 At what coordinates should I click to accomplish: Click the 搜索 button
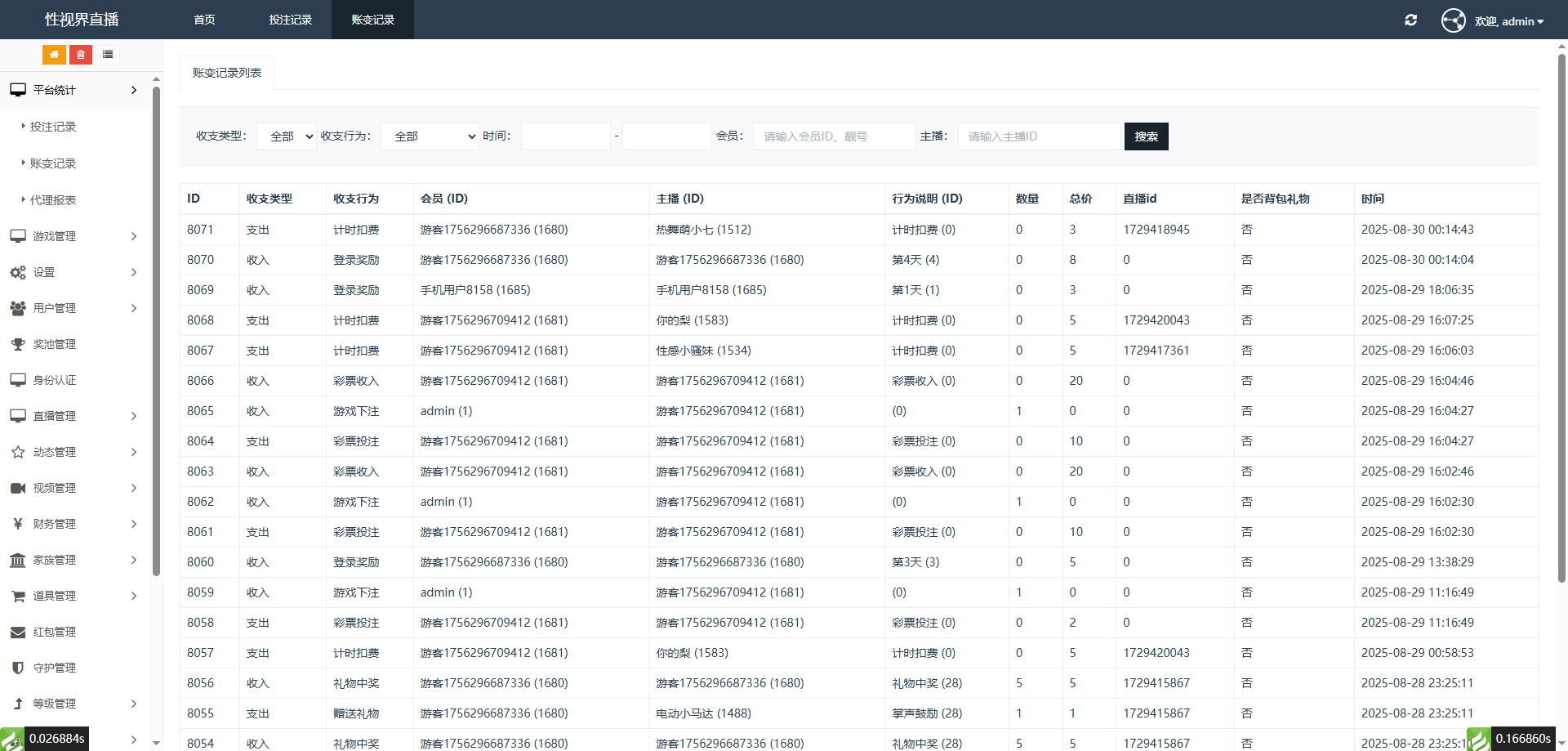[1146, 136]
